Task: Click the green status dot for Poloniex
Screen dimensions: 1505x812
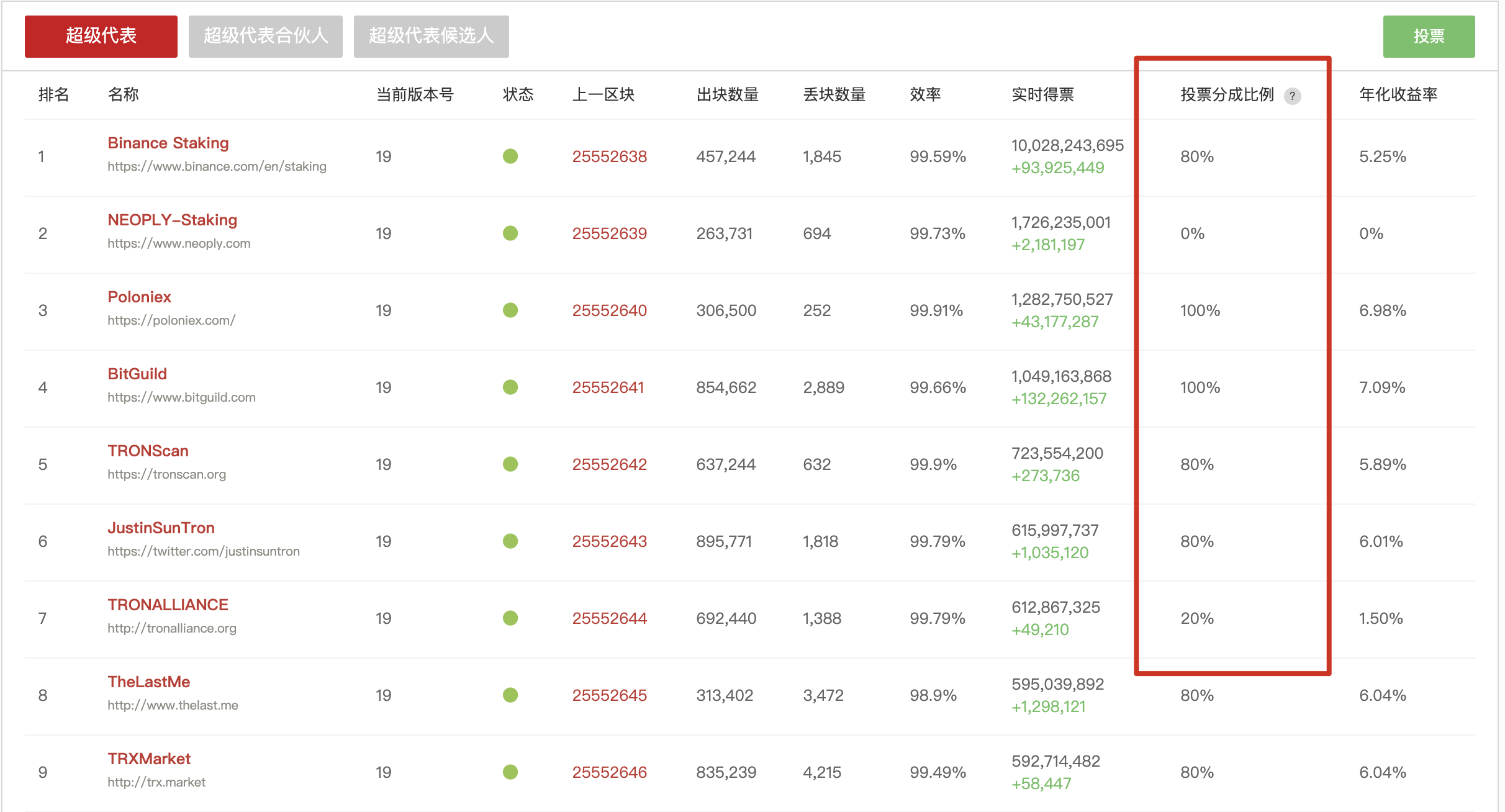Action: (x=510, y=310)
